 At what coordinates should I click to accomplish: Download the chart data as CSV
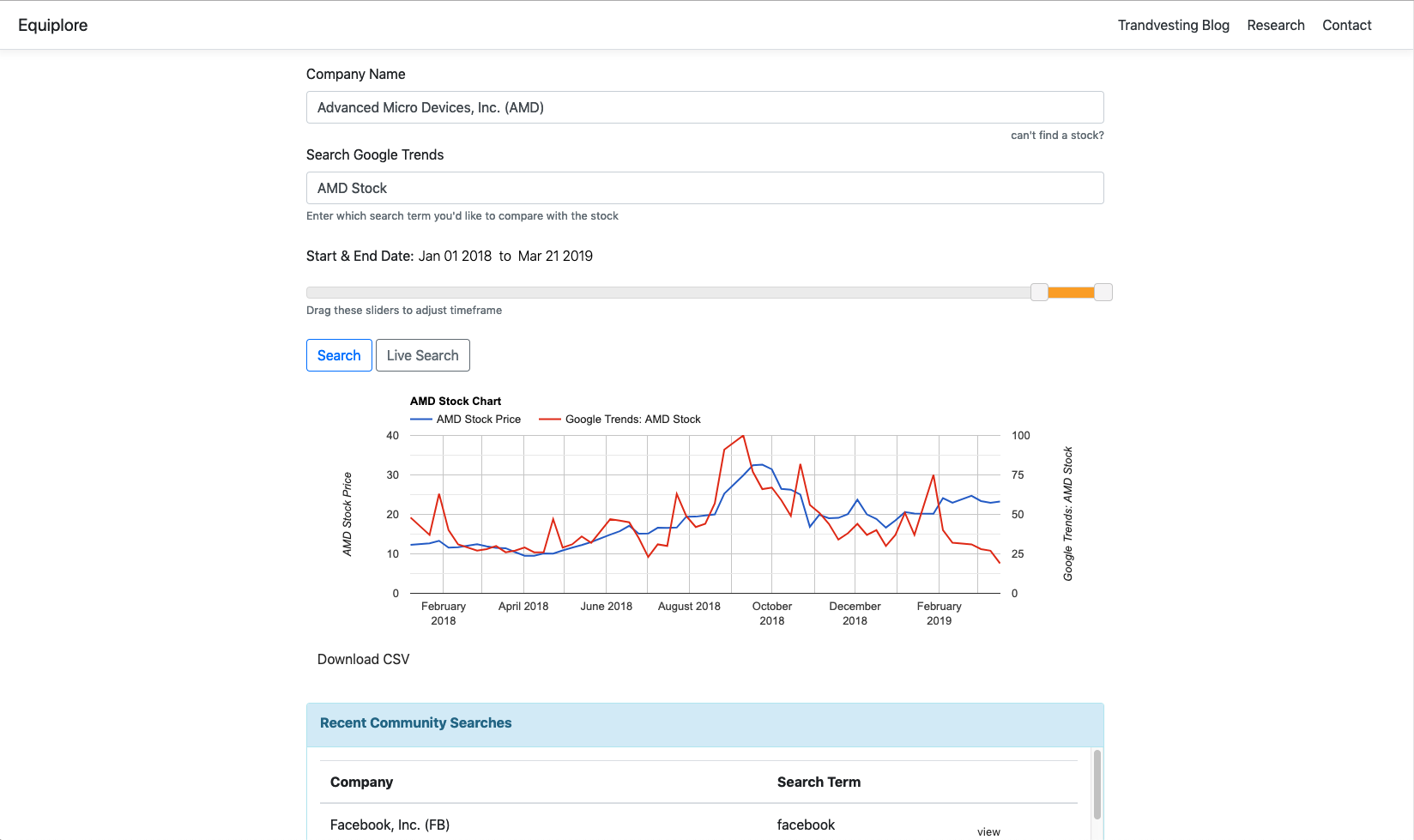(363, 659)
